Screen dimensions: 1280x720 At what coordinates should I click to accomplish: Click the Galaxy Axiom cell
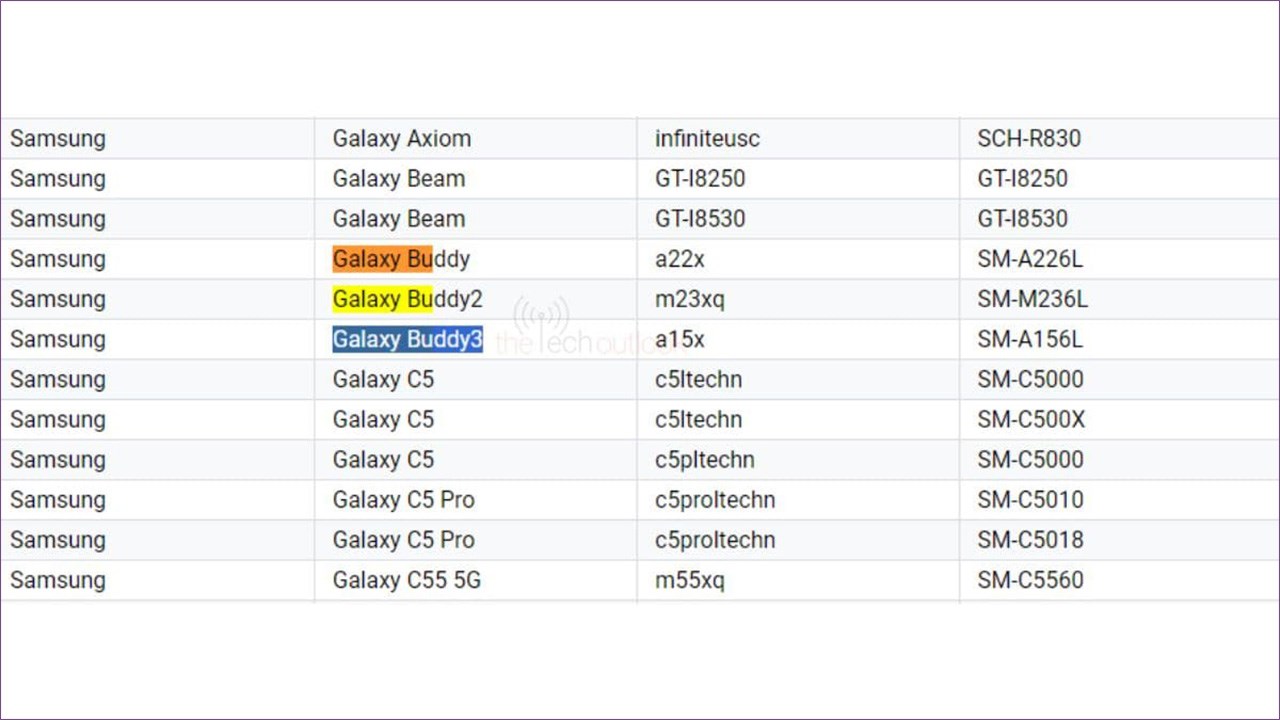click(x=402, y=139)
